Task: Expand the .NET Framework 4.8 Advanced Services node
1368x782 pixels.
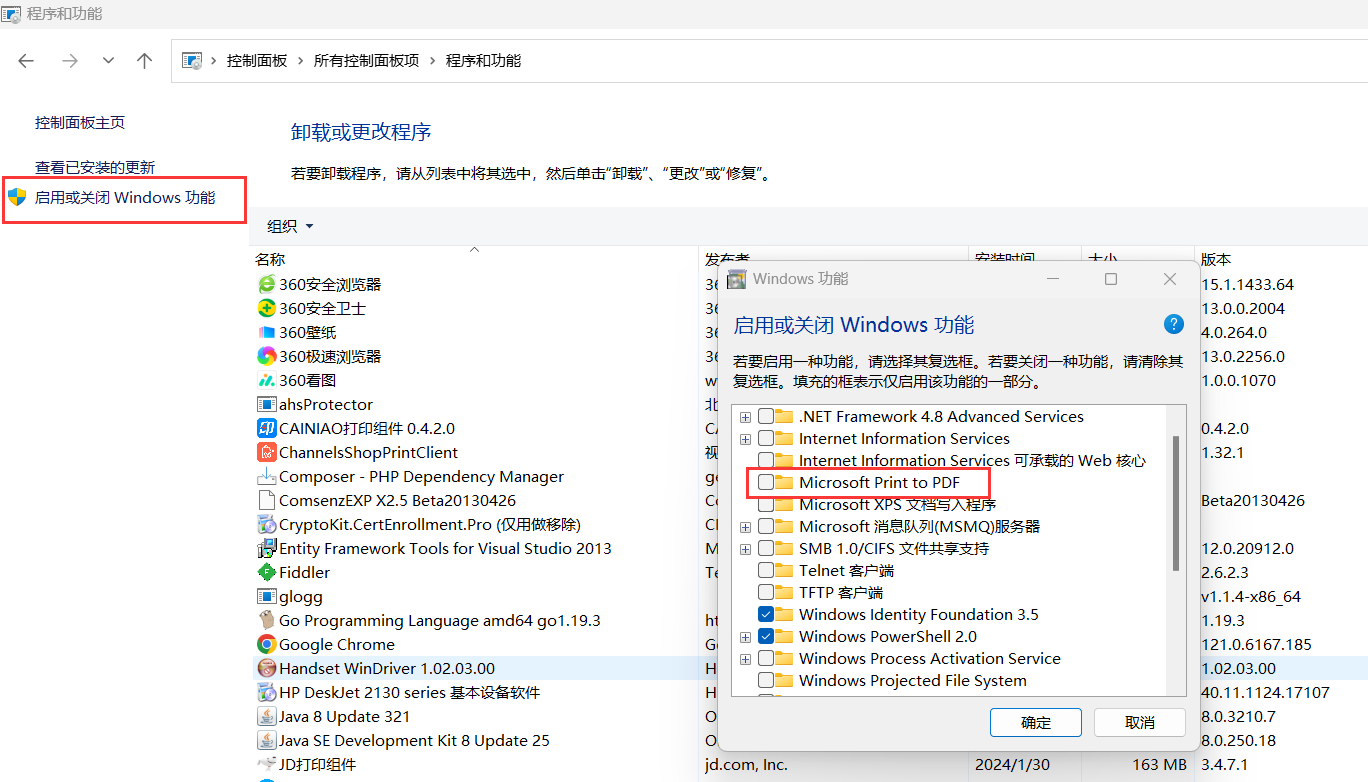Action: point(745,417)
